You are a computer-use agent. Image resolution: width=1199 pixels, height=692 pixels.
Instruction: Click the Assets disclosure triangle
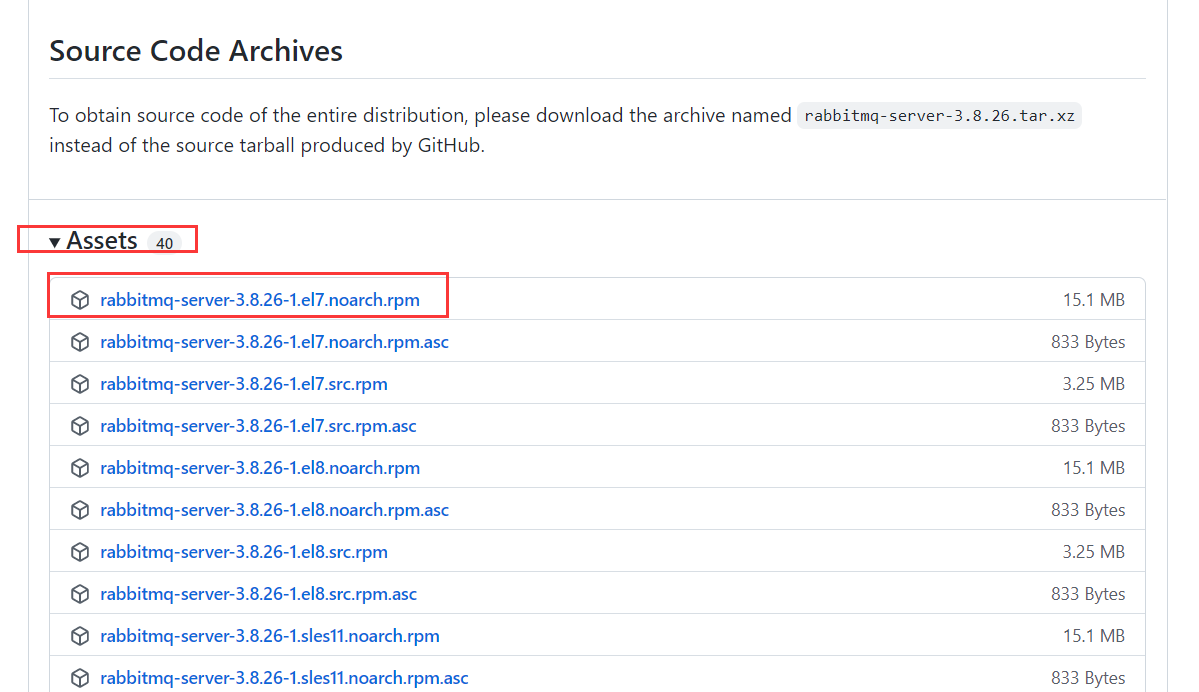point(55,240)
